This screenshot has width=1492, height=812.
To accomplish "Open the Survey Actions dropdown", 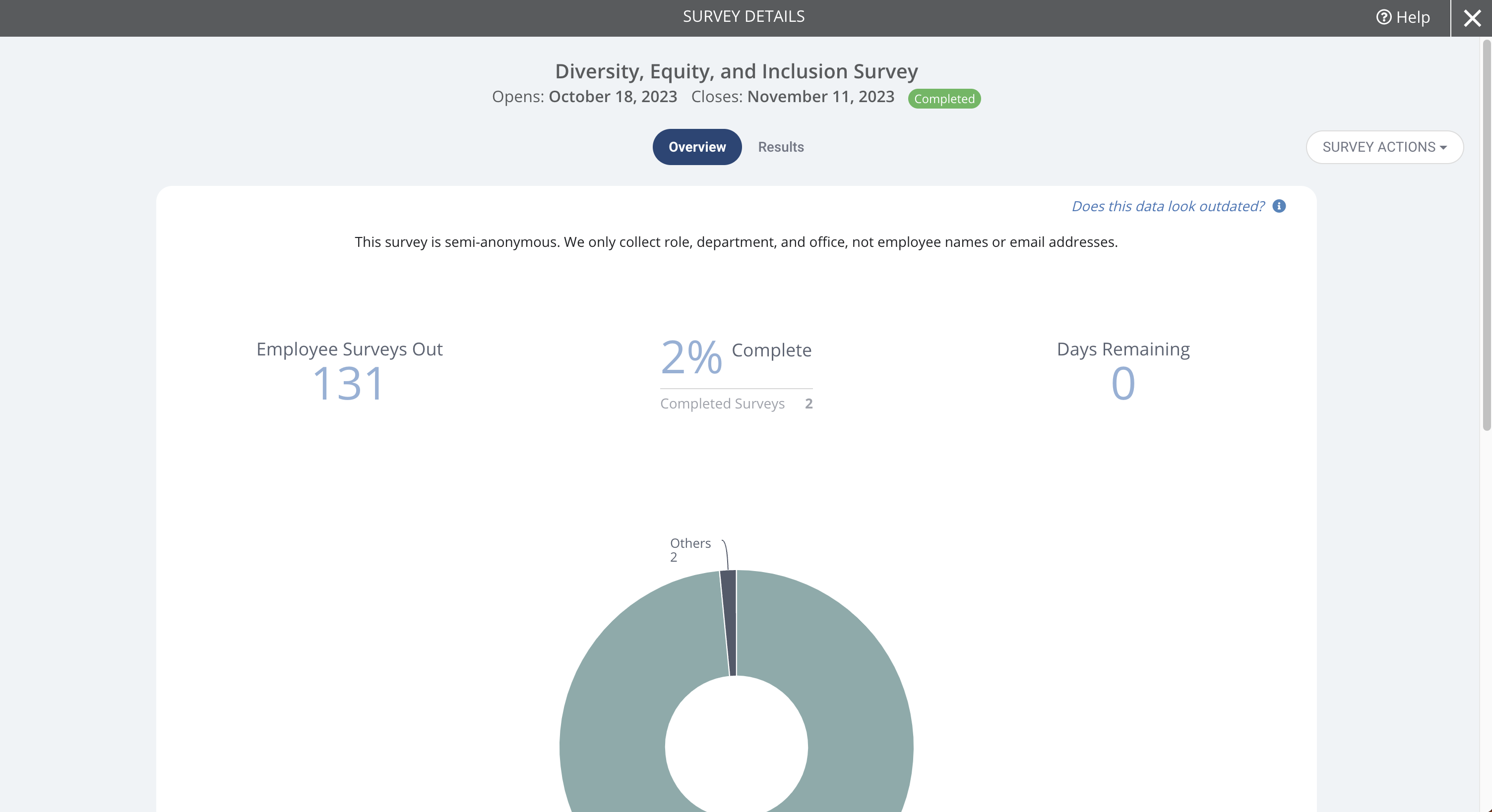I will click(x=1384, y=147).
